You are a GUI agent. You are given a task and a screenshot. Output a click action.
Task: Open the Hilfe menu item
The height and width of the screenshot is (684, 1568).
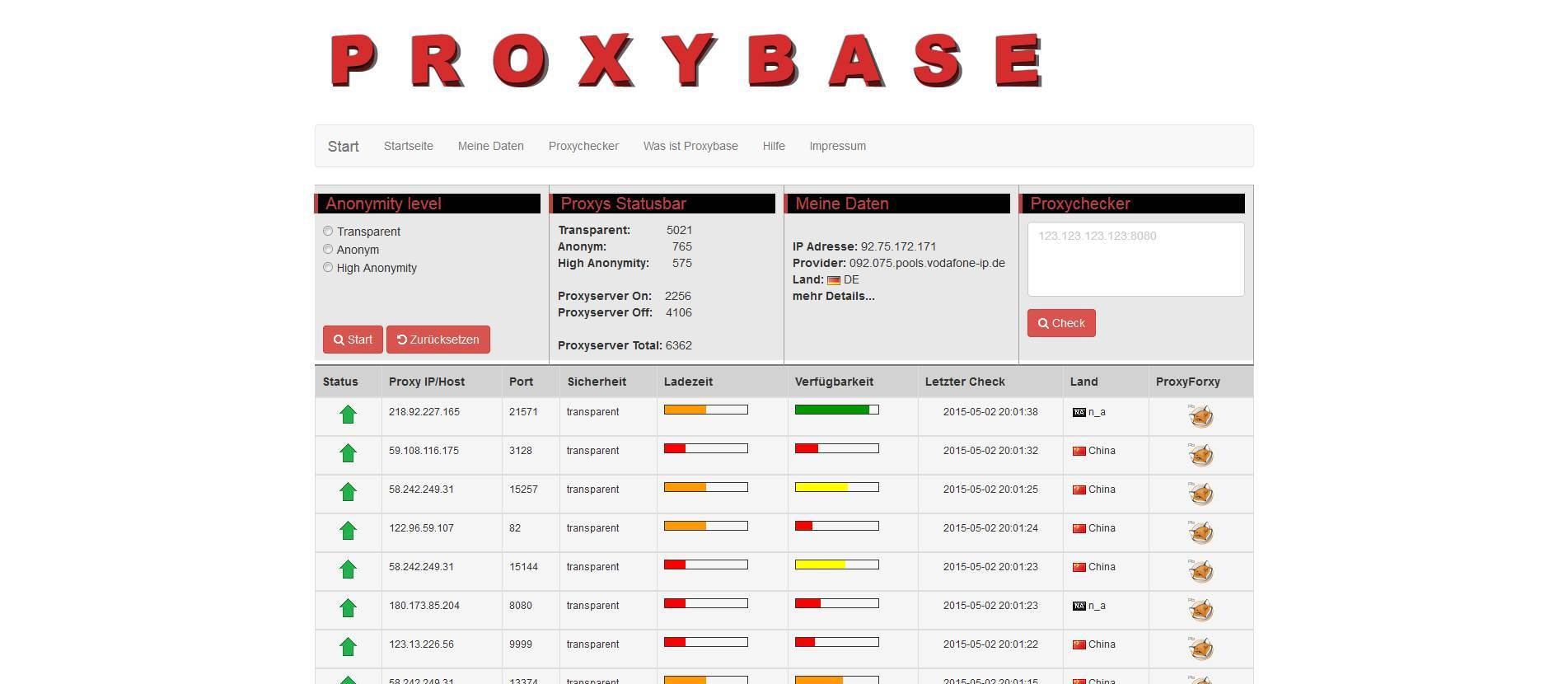pos(774,146)
